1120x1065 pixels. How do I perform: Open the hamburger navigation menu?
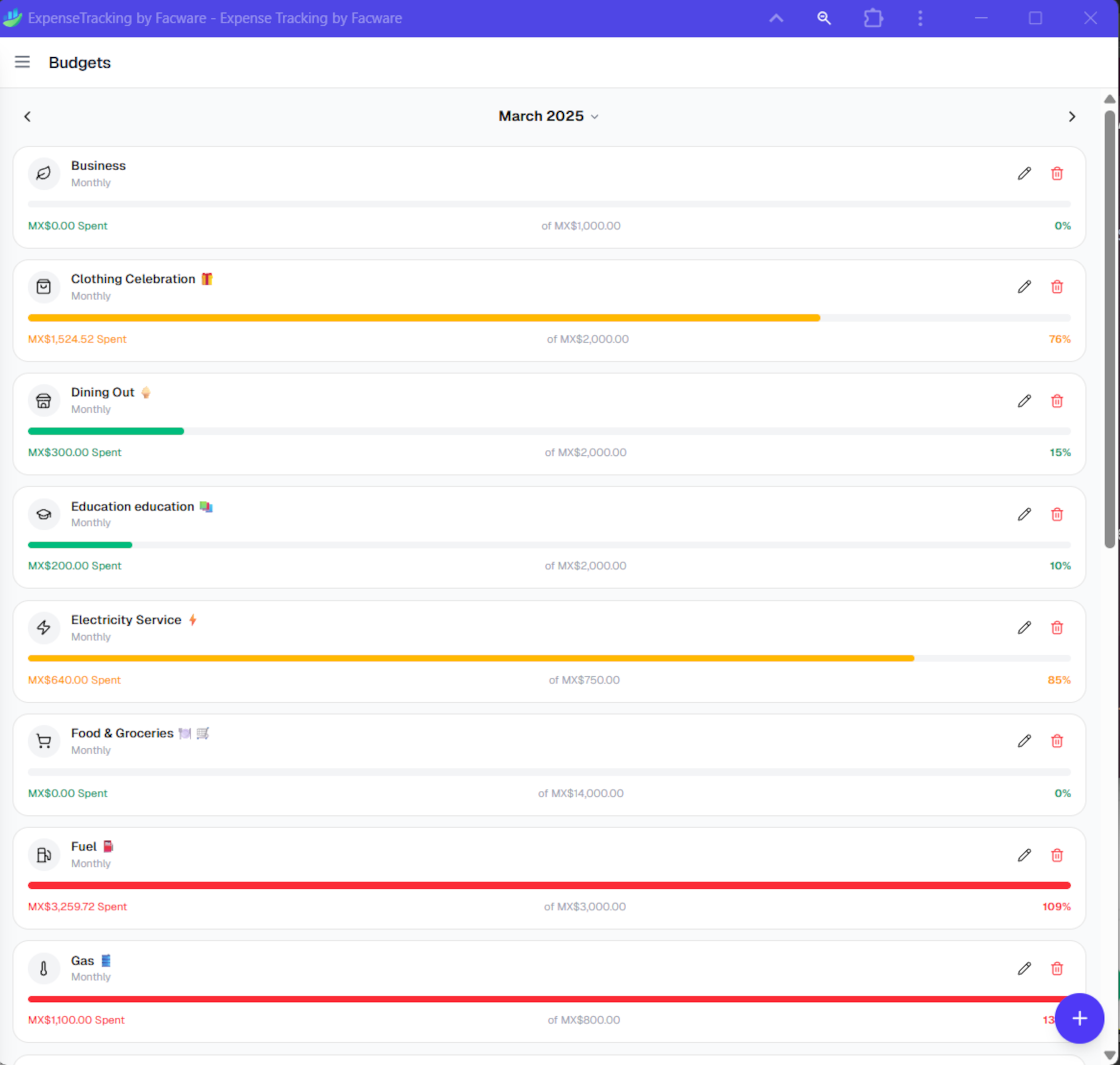pos(22,62)
